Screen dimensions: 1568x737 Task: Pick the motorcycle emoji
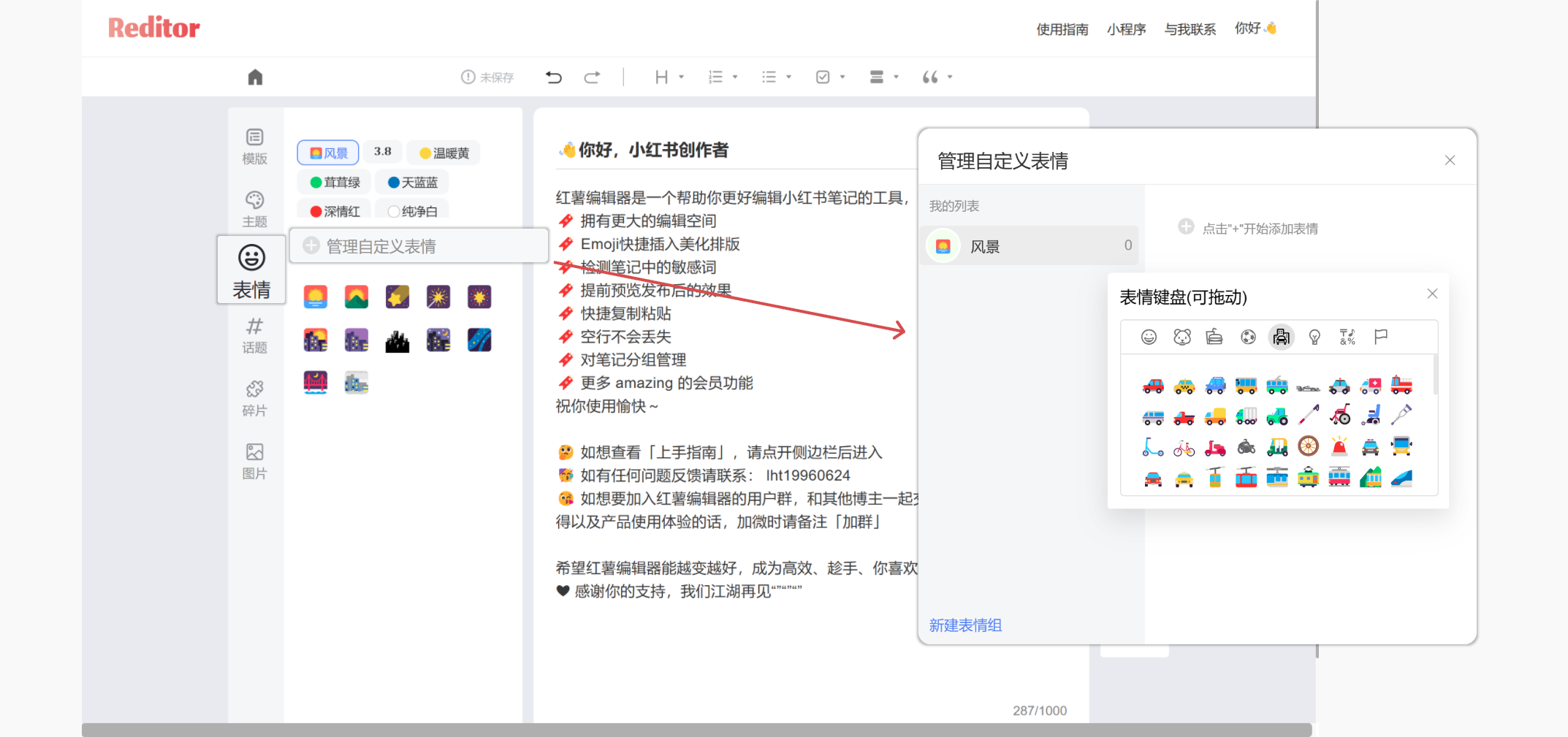pos(1247,447)
